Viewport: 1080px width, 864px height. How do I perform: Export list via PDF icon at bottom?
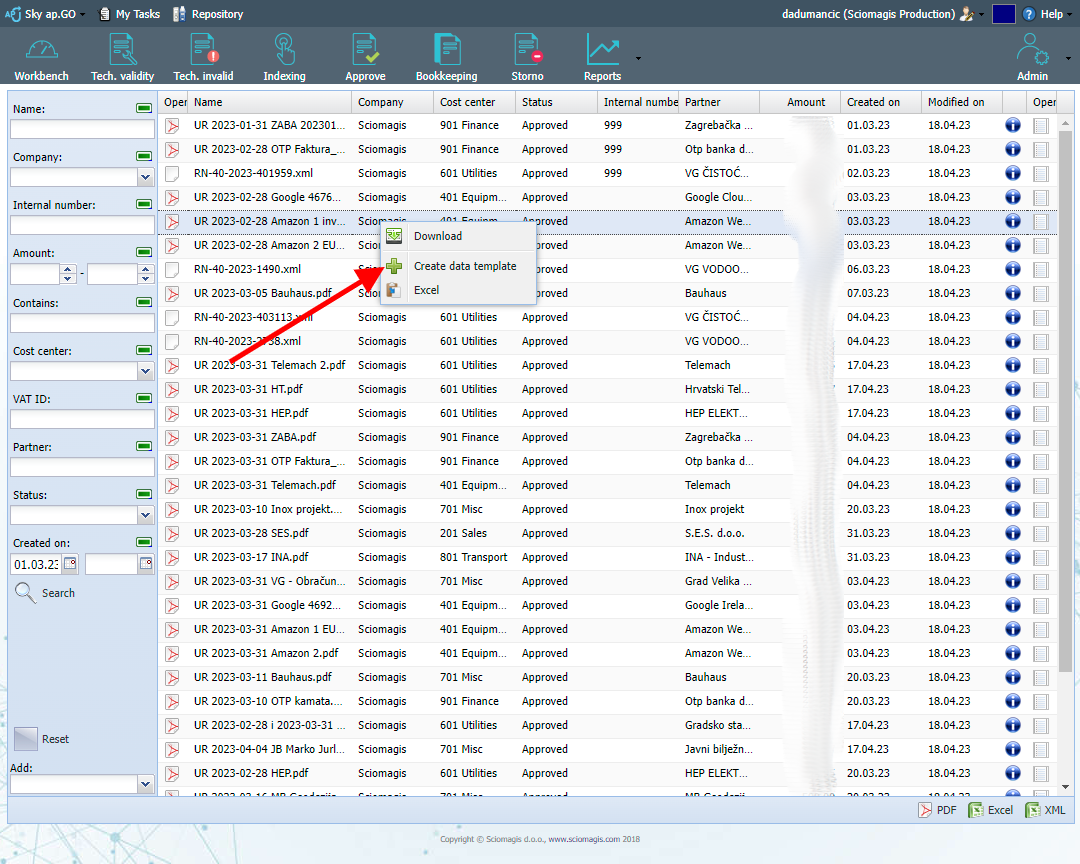coord(925,810)
